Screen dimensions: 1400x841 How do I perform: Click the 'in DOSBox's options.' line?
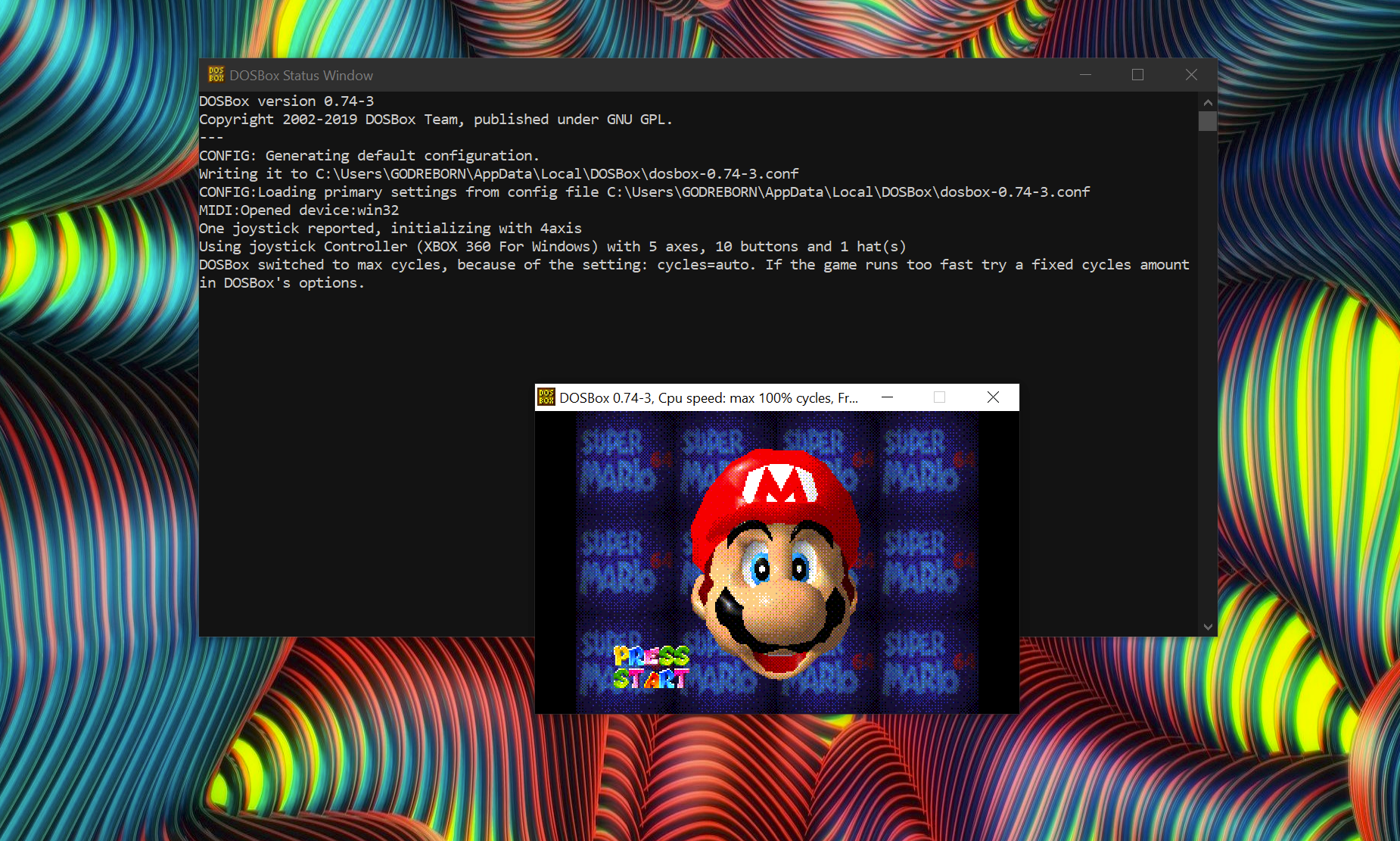click(282, 283)
